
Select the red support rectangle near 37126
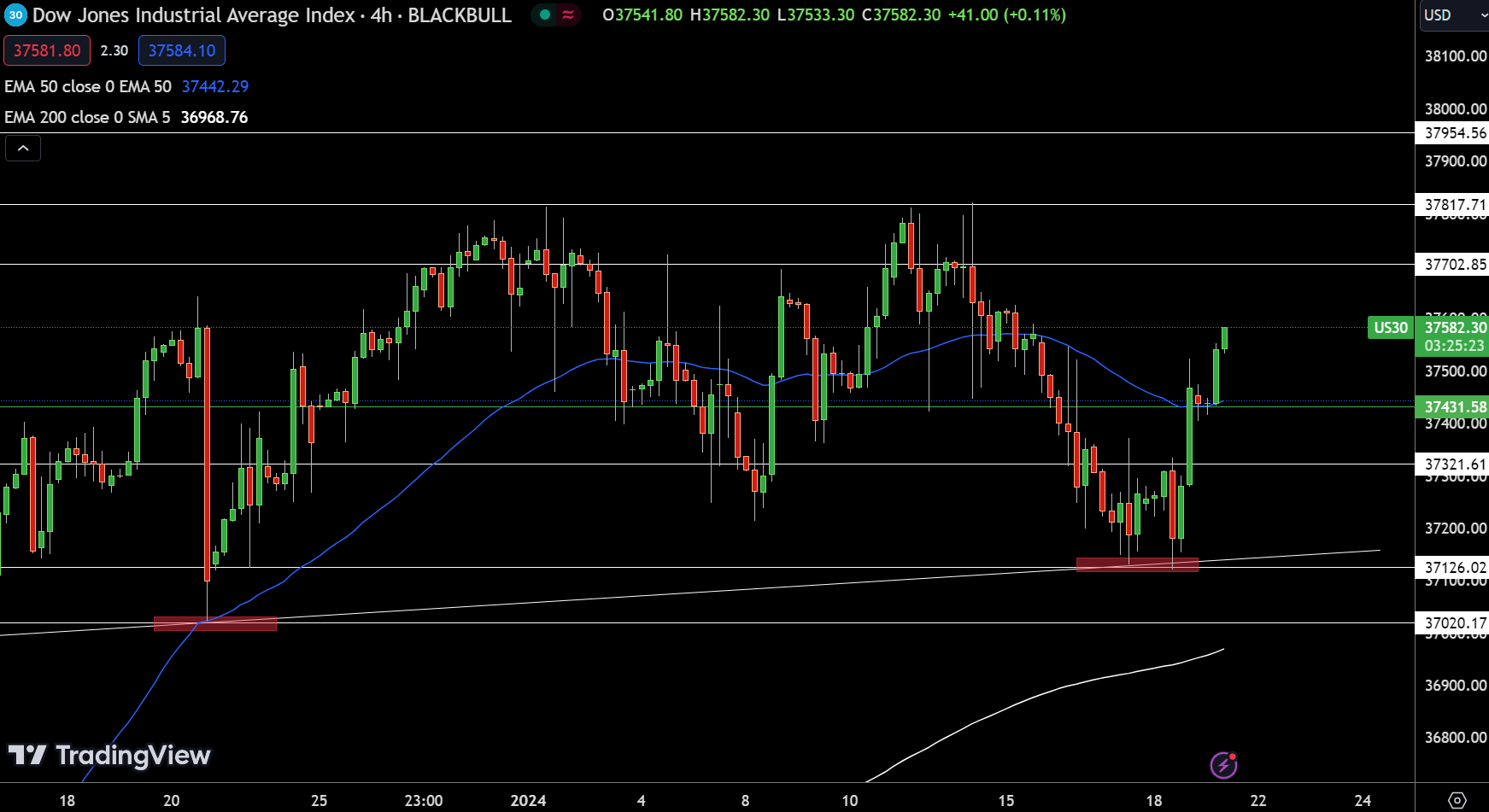(1137, 564)
